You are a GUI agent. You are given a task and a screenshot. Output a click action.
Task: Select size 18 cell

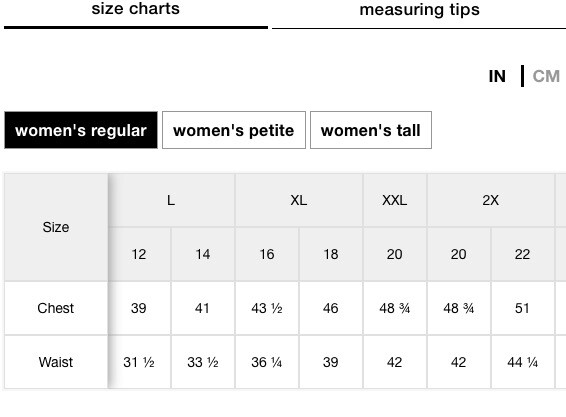click(331, 254)
